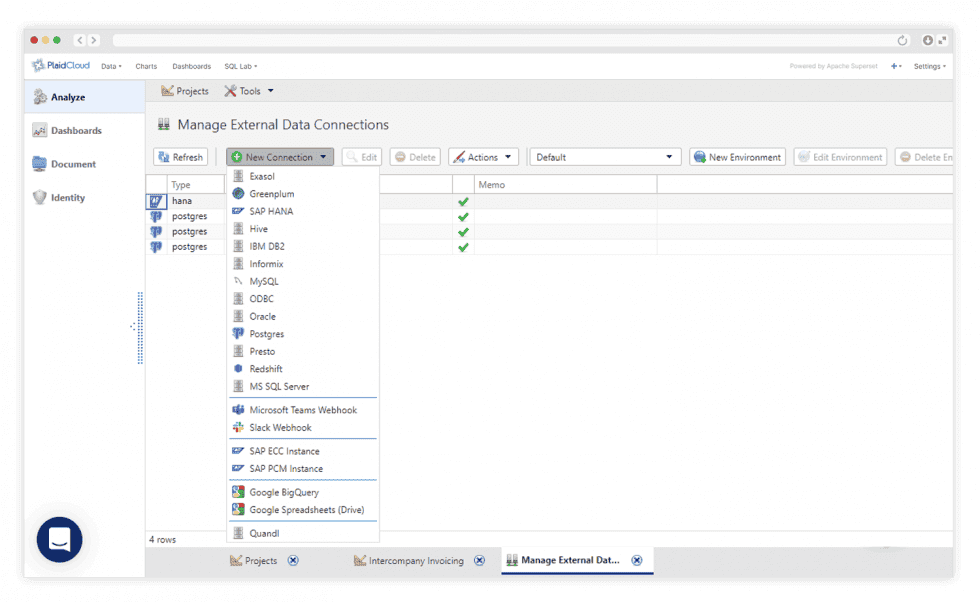This screenshot has width=980, height=602.
Task: Expand the Tools dropdown
Action: [249, 91]
